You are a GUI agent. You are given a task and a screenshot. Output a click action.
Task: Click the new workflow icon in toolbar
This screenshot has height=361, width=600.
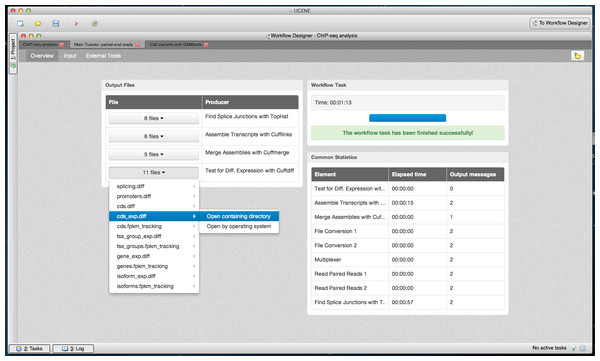tap(20, 24)
